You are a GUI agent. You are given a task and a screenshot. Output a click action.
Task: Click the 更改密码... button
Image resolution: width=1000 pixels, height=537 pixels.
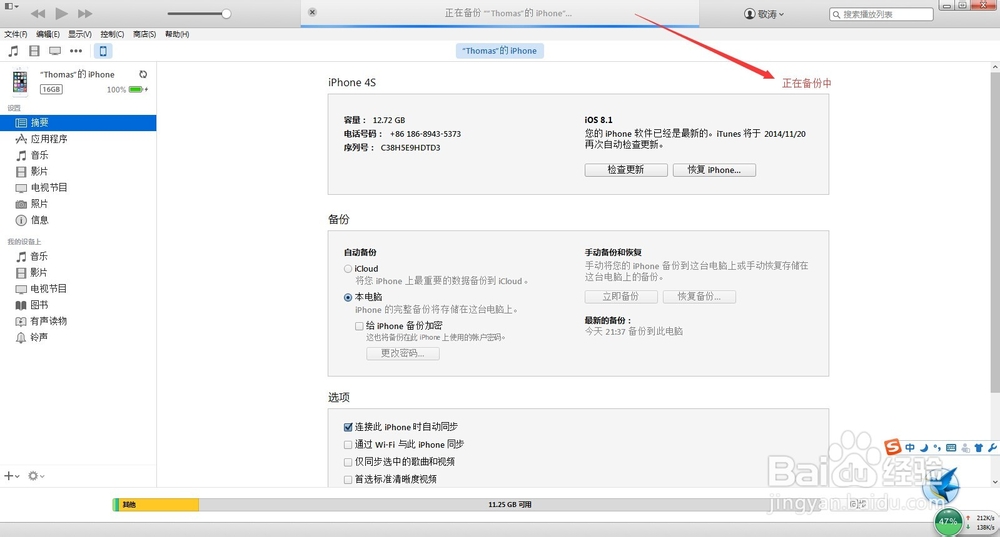402,353
